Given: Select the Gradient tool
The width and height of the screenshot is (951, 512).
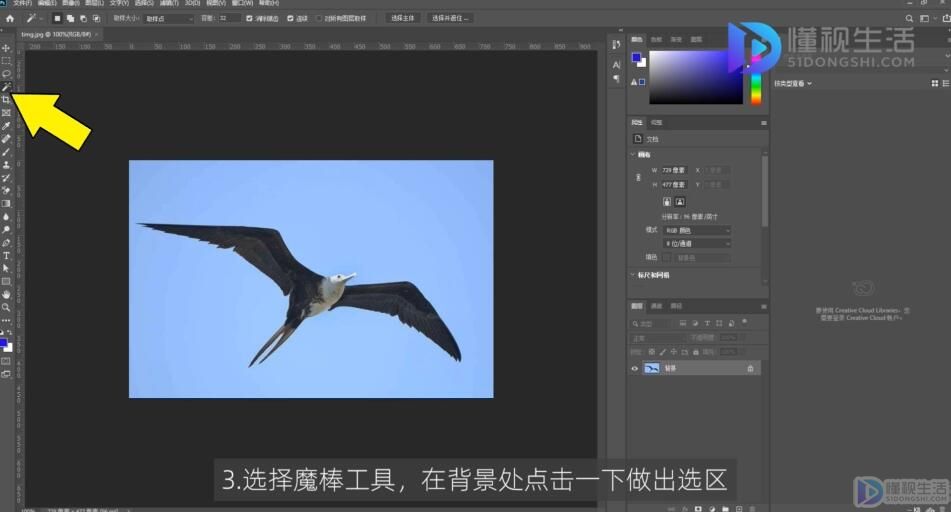Looking at the screenshot, I should [6, 204].
